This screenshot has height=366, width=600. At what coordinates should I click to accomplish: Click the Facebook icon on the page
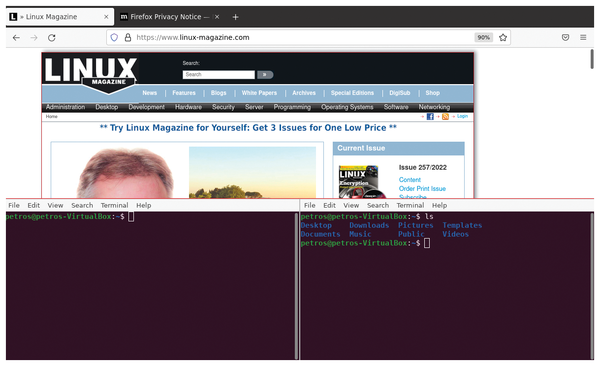pyautogui.click(x=430, y=116)
